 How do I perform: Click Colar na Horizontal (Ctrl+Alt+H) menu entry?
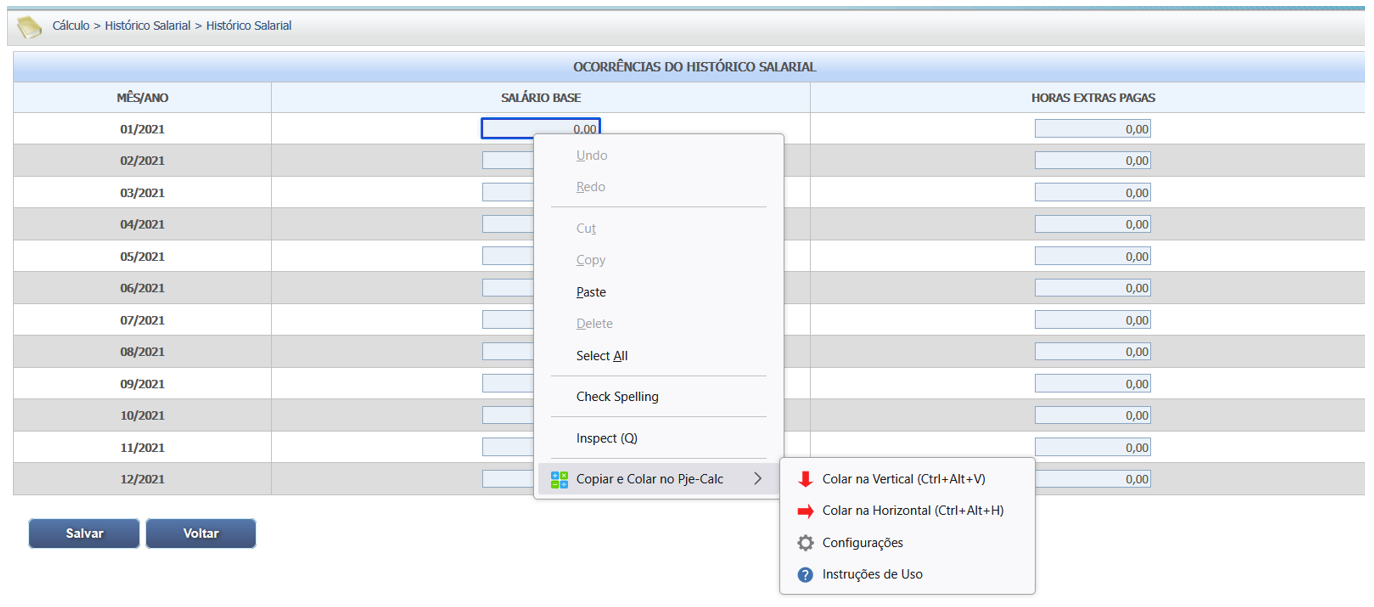912,511
